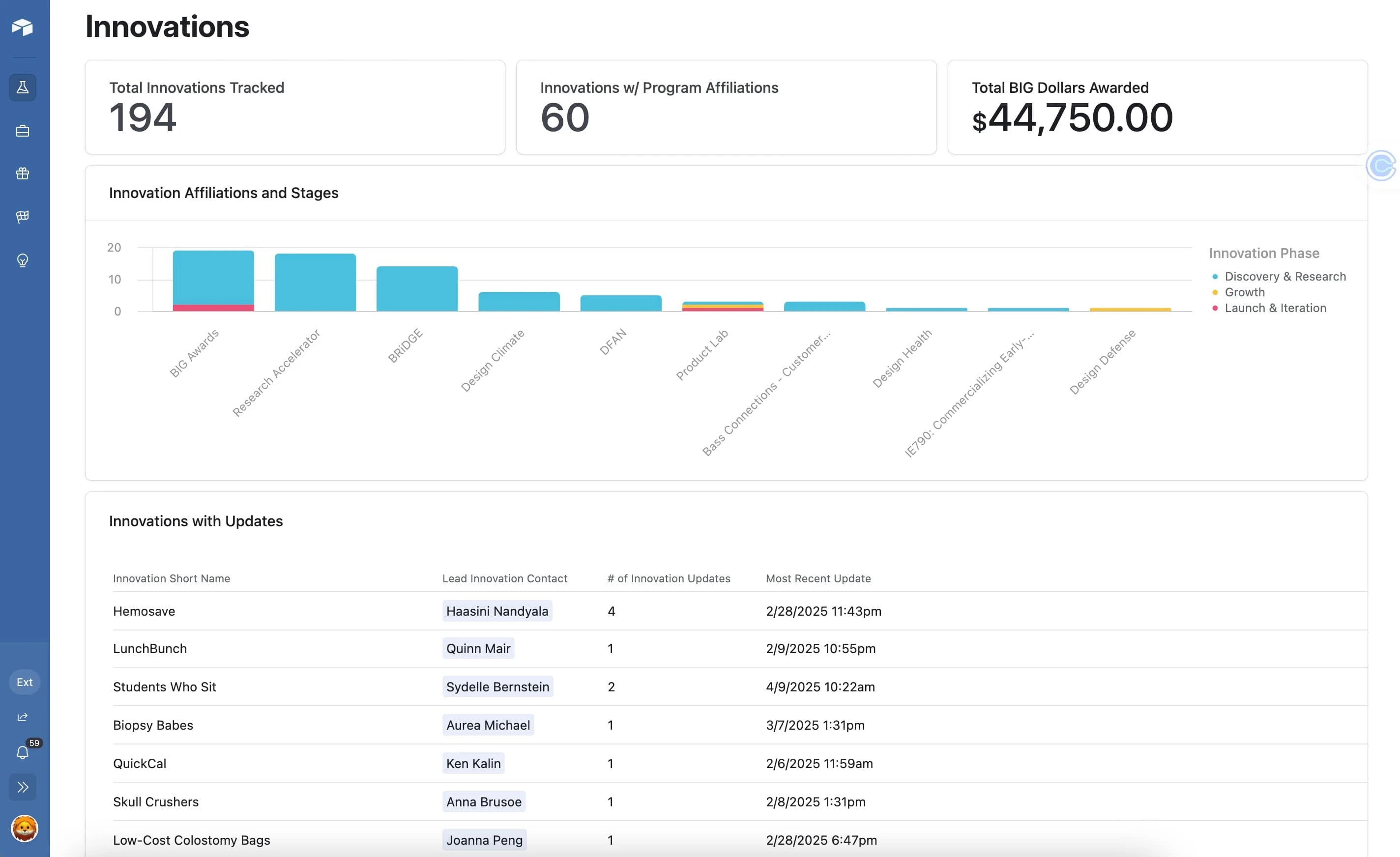Click the checkered flag sidebar icon

23,217
